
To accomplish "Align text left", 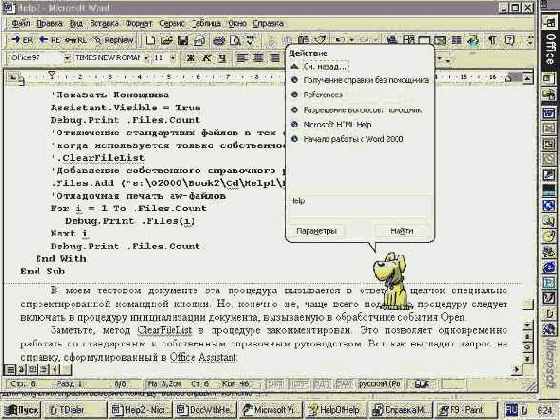I will [242, 58].
